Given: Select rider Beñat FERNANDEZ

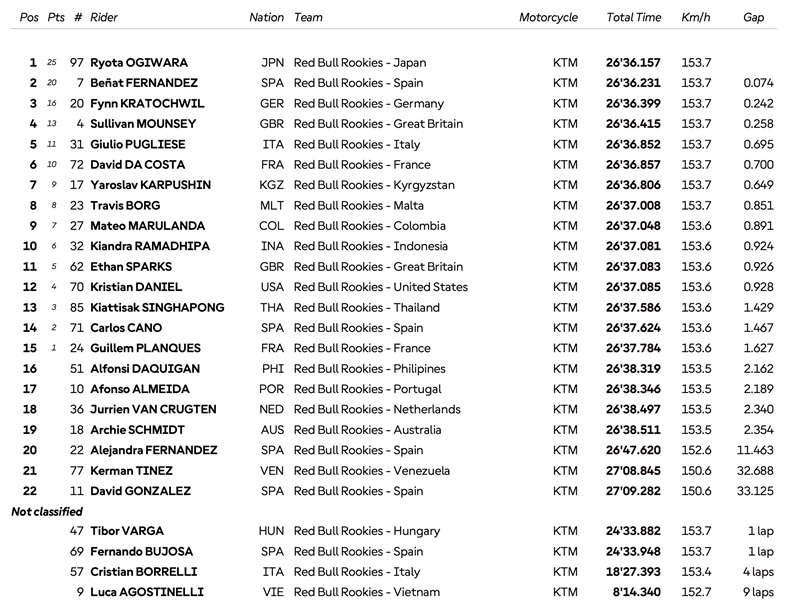Looking at the screenshot, I should click(144, 83).
